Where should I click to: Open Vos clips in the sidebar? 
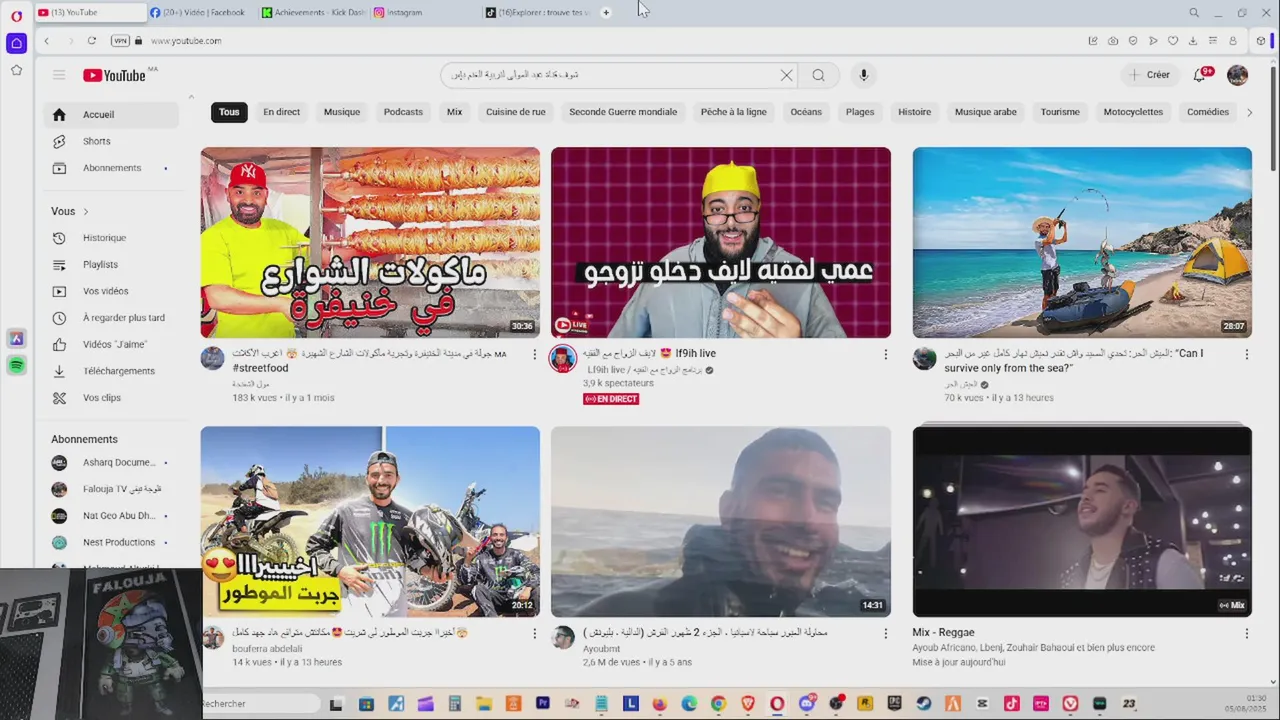click(x=112, y=398)
